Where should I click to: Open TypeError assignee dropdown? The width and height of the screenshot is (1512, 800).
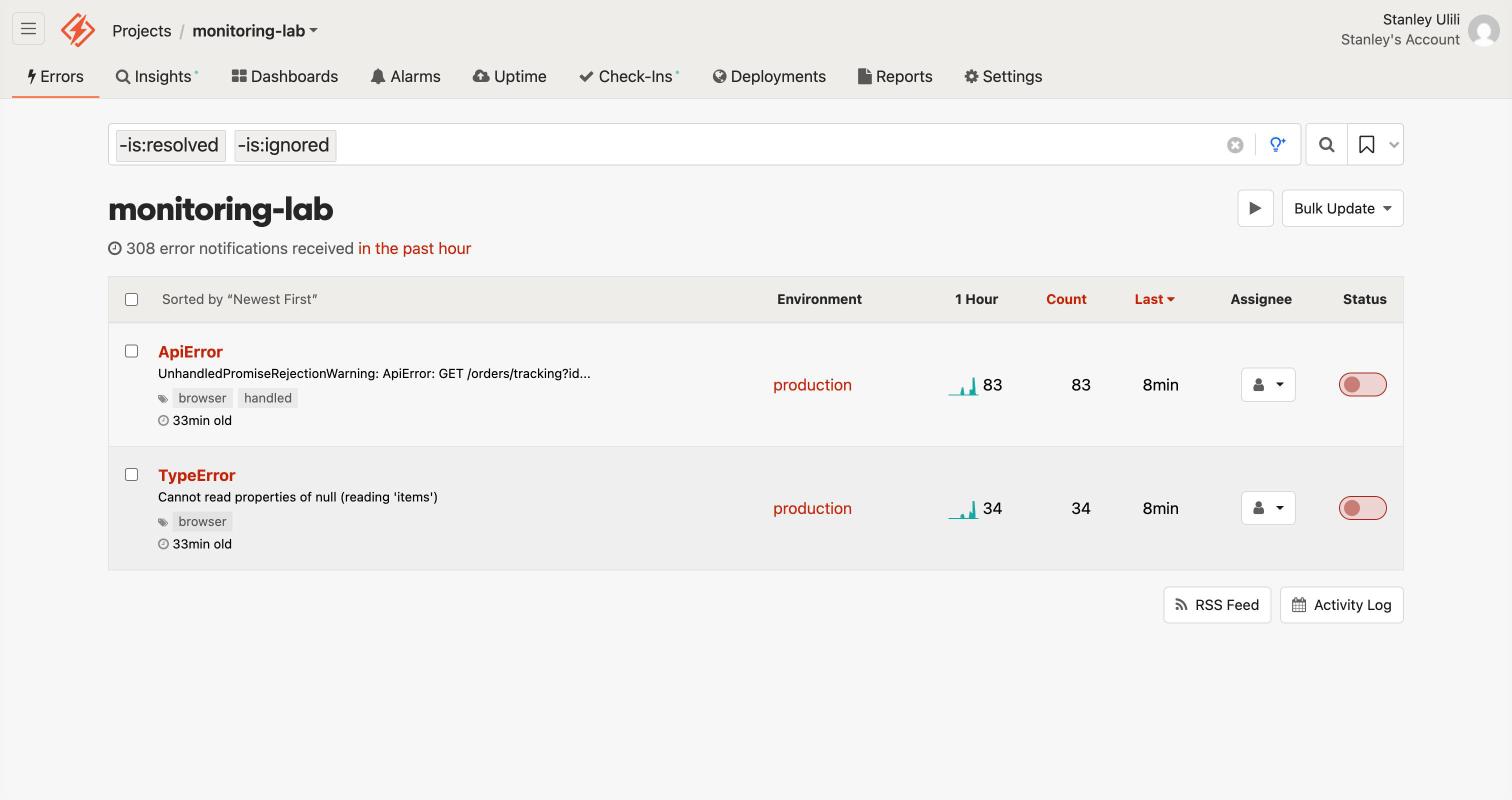point(1268,508)
